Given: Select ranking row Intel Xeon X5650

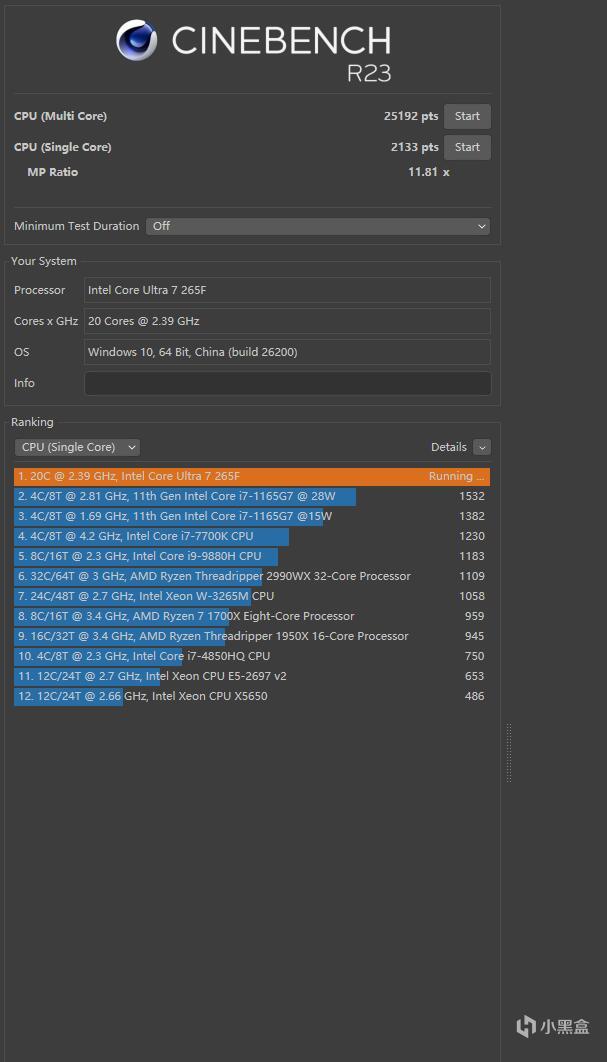Looking at the screenshot, I should [x=252, y=696].
